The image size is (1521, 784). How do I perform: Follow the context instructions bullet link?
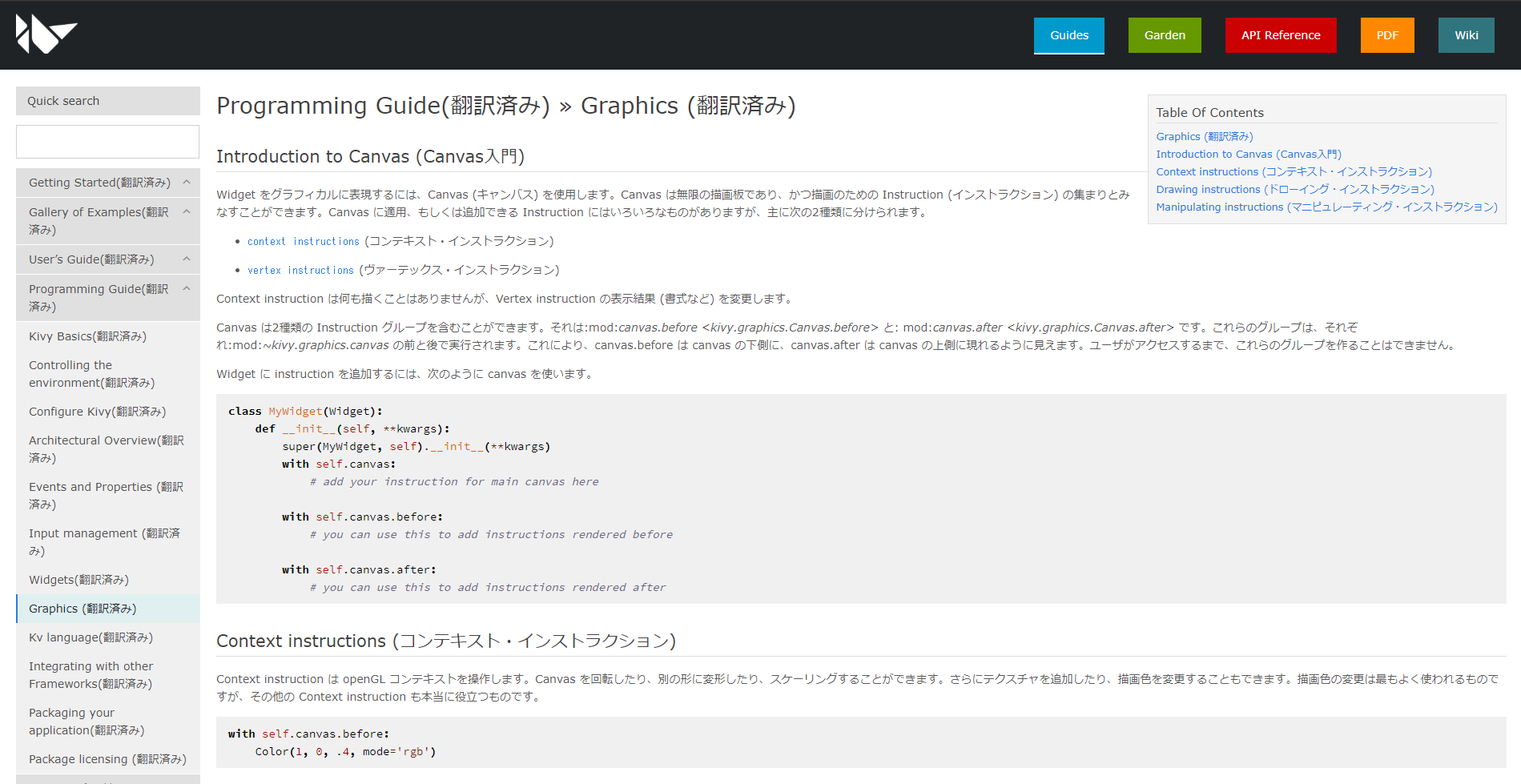(303, 242)
